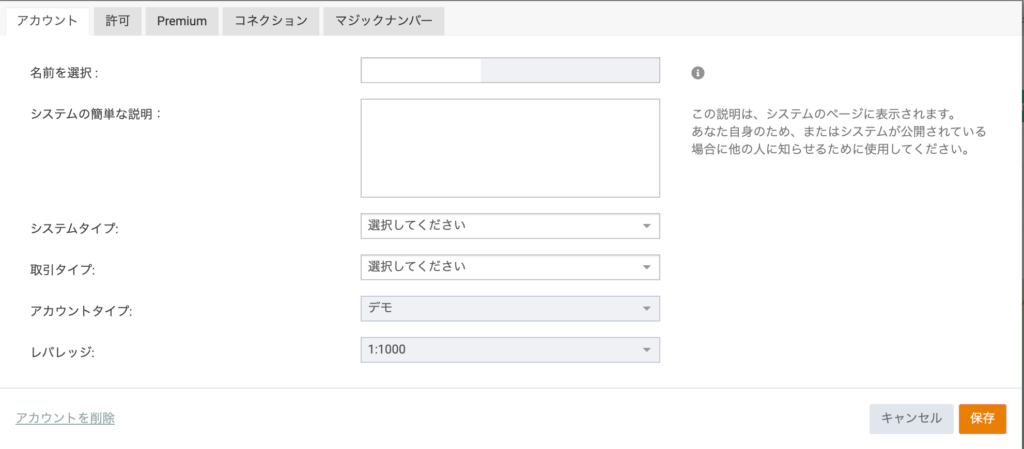Click the キャンセル button
The image size is (1024, 449).
pyautogui.click(x=911, y=419)
